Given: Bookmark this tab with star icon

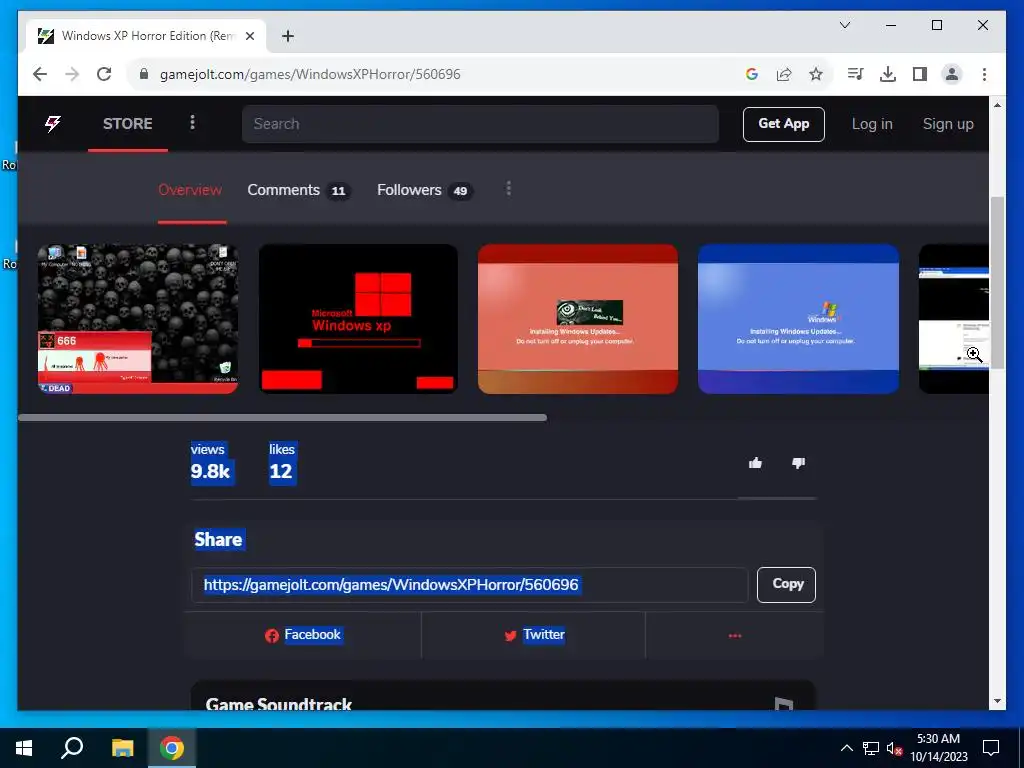Looking at the screenshot, I should coord(816,74).
